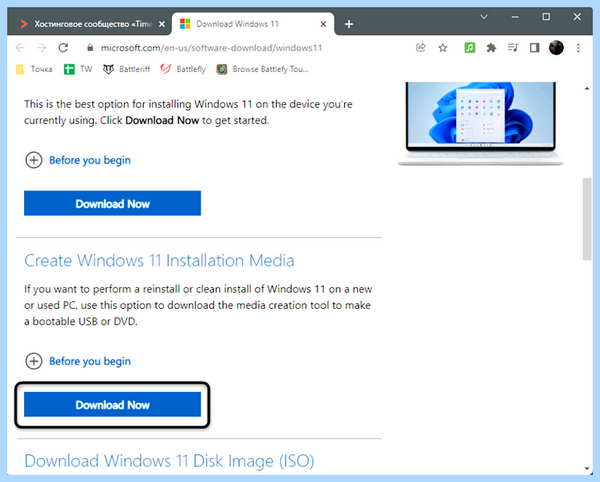Click Download Now under Installation Media
The width and height of the screenshot is (600, 482).
112,404
